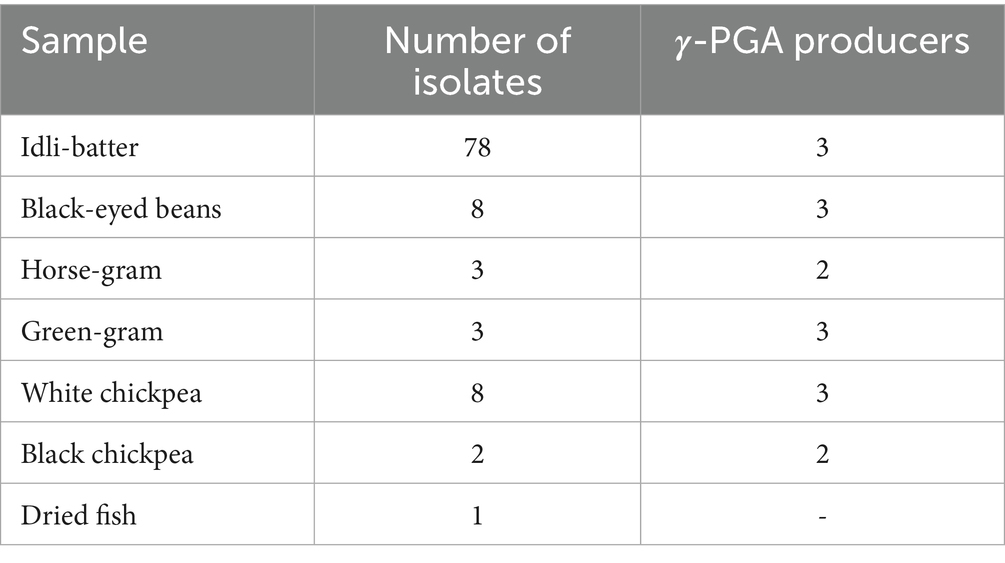Click the "γ-PGA producers" column header

coord(822,41)
